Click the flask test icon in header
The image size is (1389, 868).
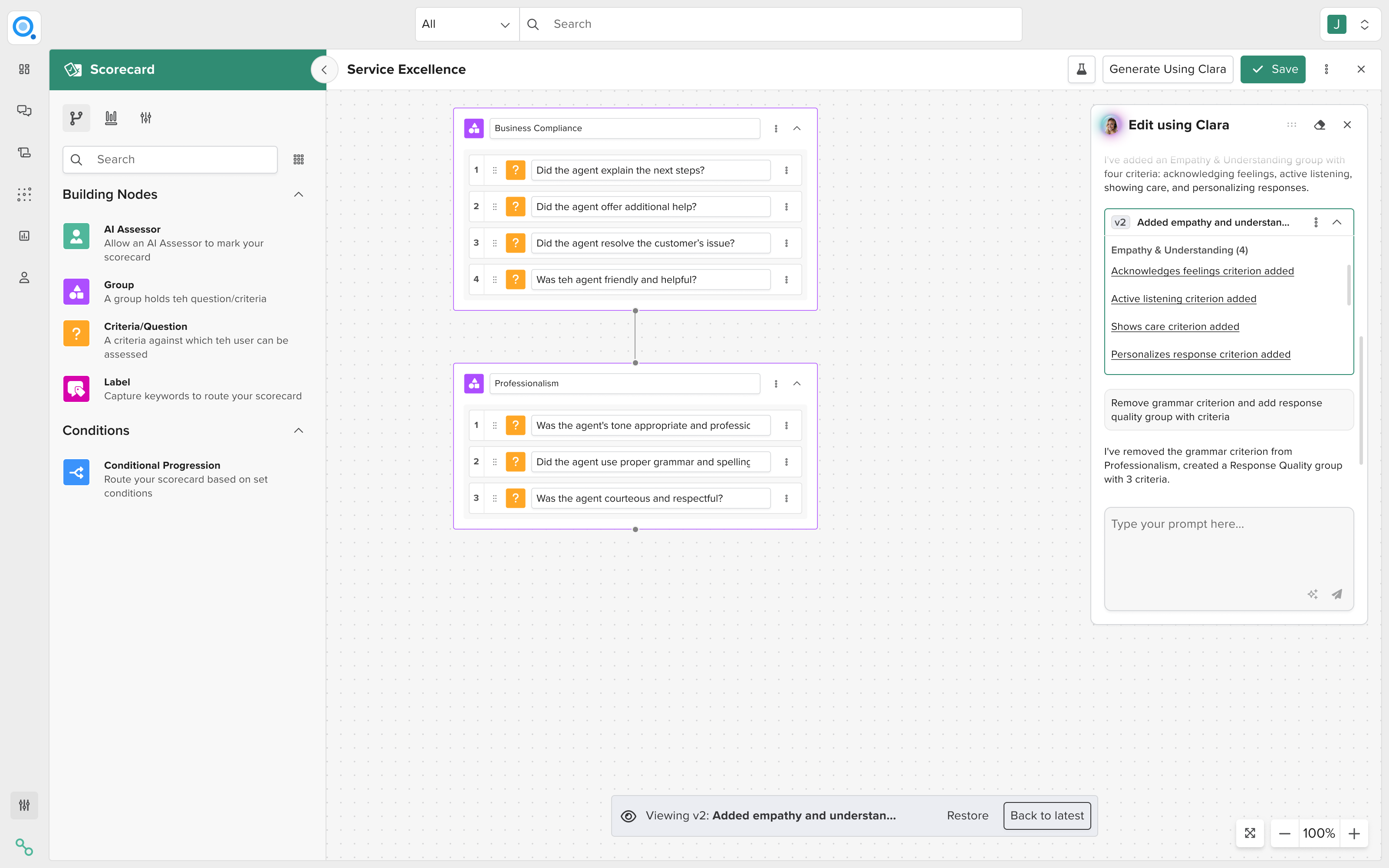tap(1081, 69)
